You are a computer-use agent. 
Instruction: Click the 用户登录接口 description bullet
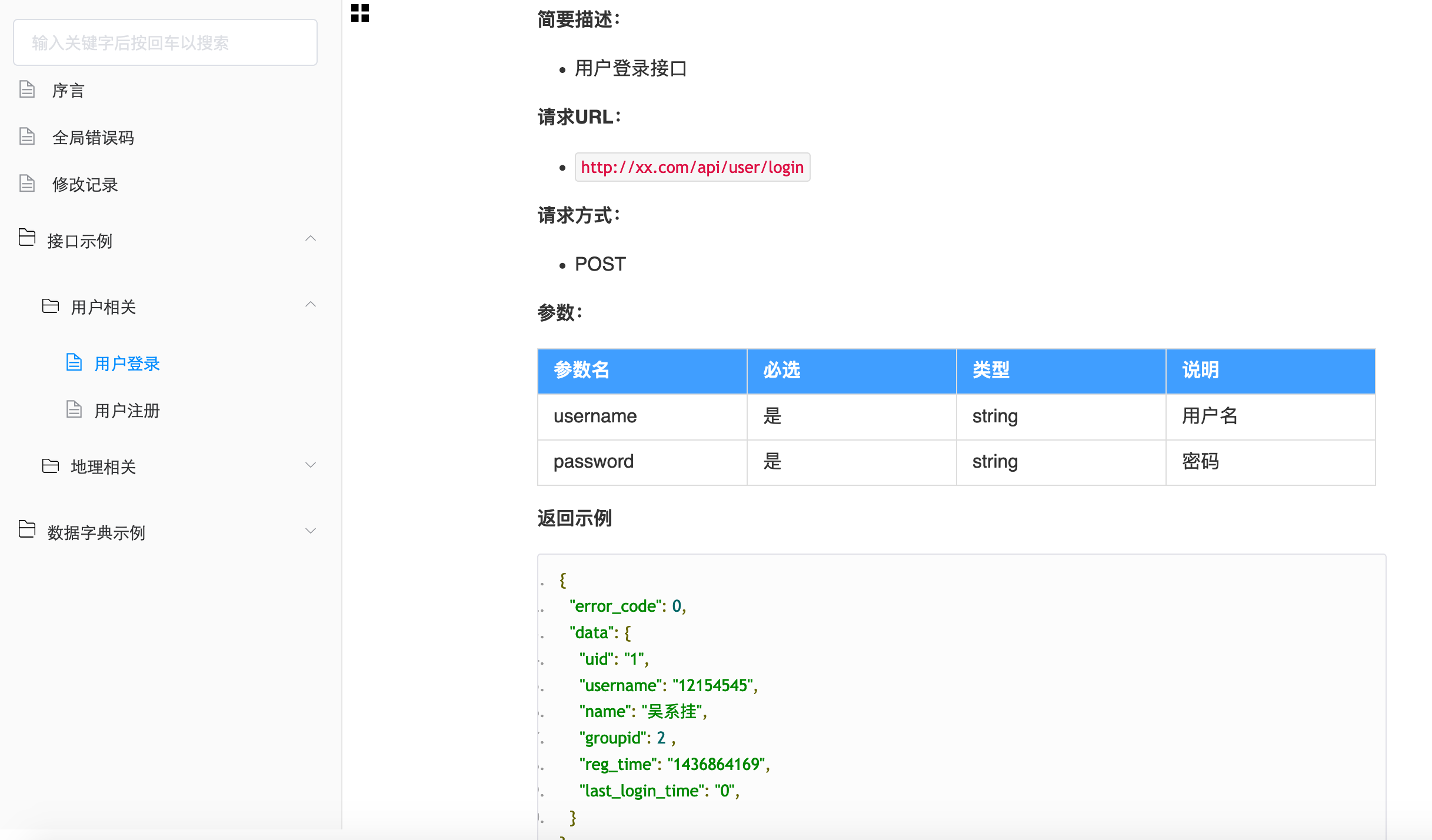[631, 68]
